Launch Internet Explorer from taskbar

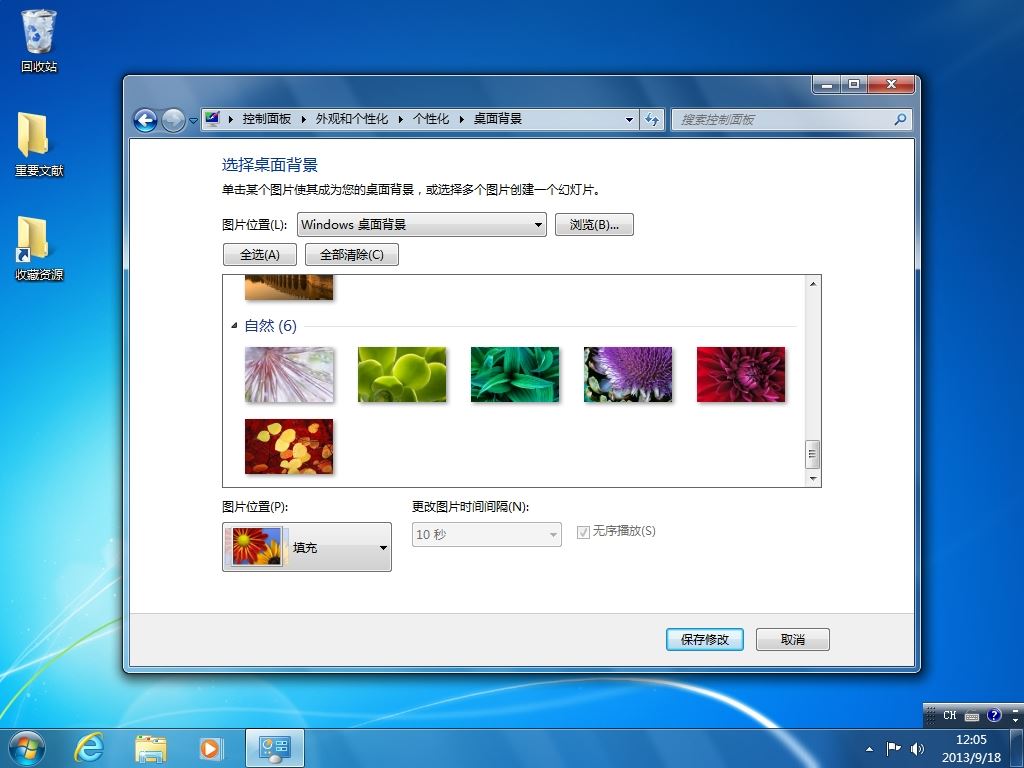pyautogui.click(x=88, y=748)
